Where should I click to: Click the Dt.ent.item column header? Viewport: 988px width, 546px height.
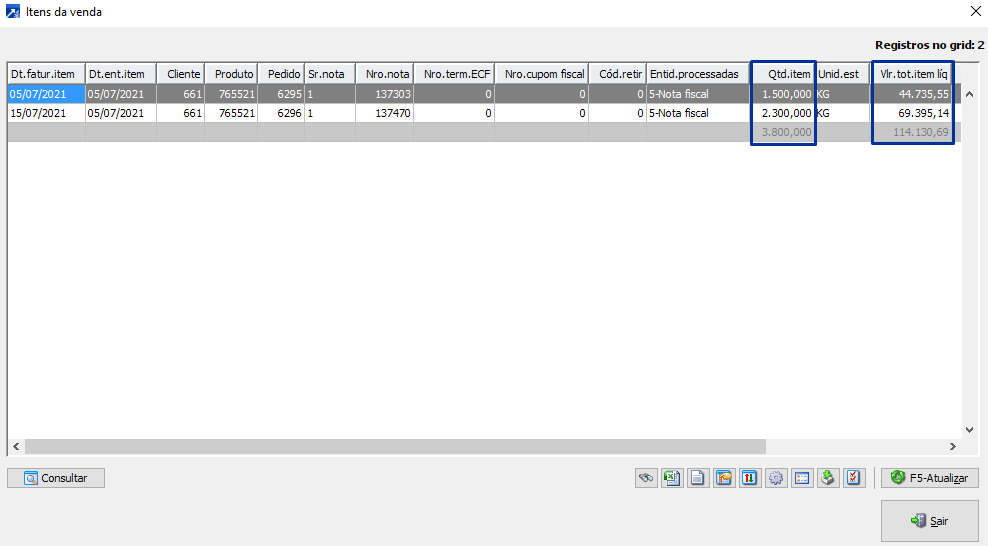click(120, 74)
